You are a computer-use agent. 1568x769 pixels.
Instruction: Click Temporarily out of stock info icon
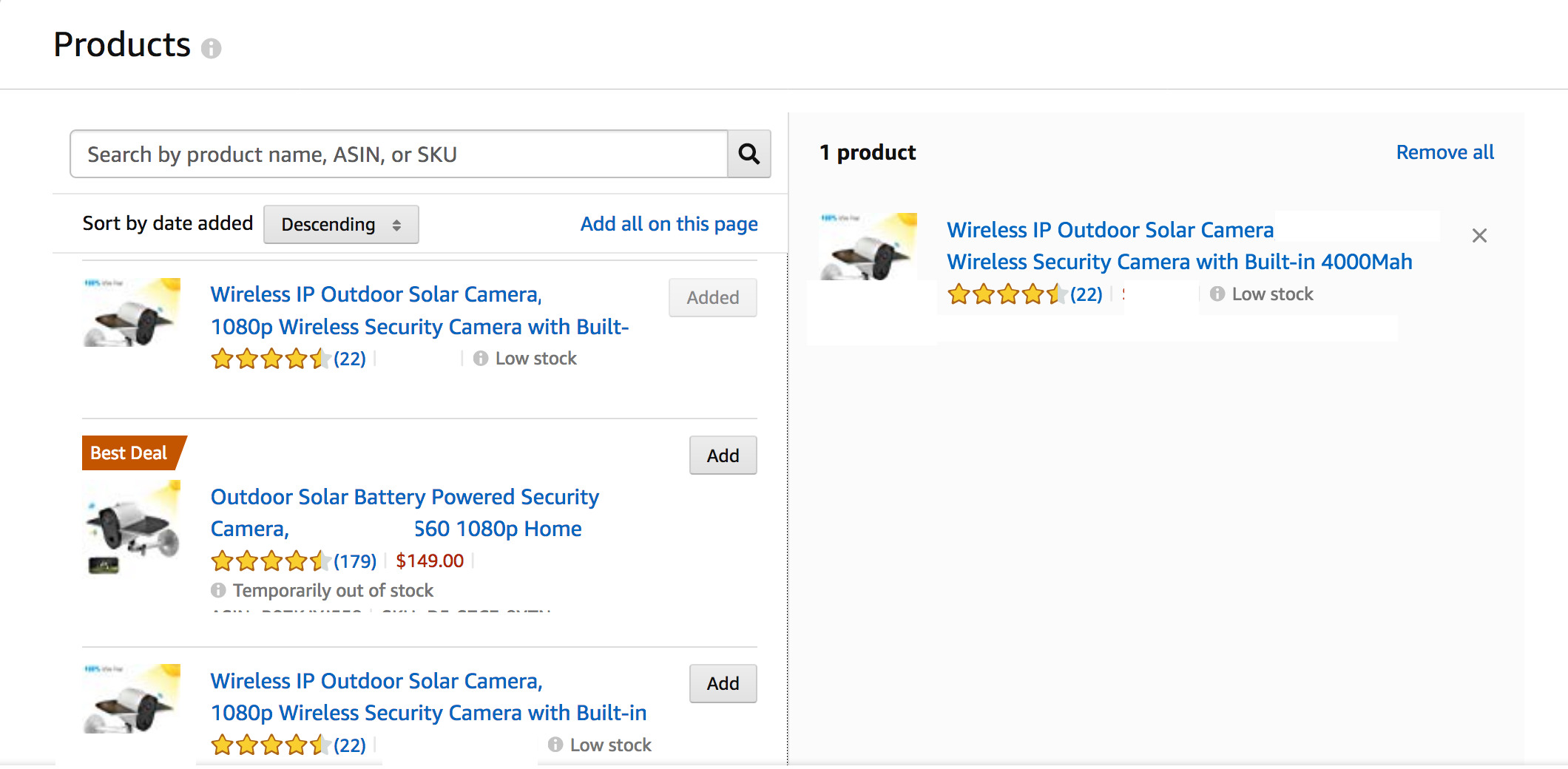tap(218, 590)
